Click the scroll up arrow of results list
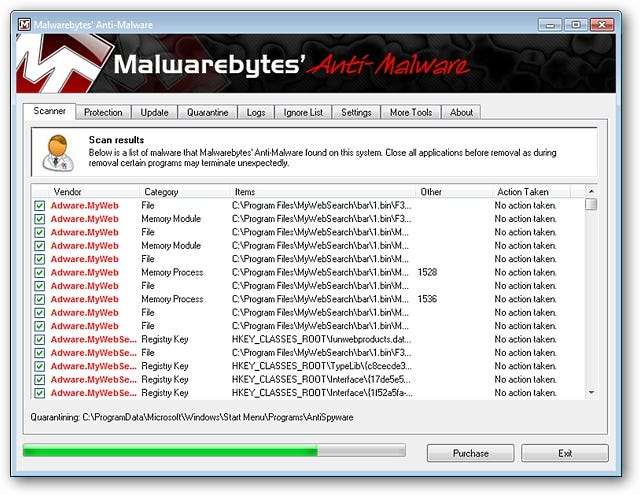The width and height of the screenshot is (640, 495). (x=591, y=191)
